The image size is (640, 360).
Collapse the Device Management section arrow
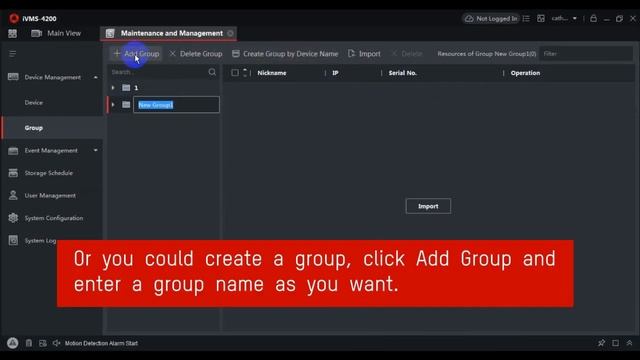[x=96, y=77]
